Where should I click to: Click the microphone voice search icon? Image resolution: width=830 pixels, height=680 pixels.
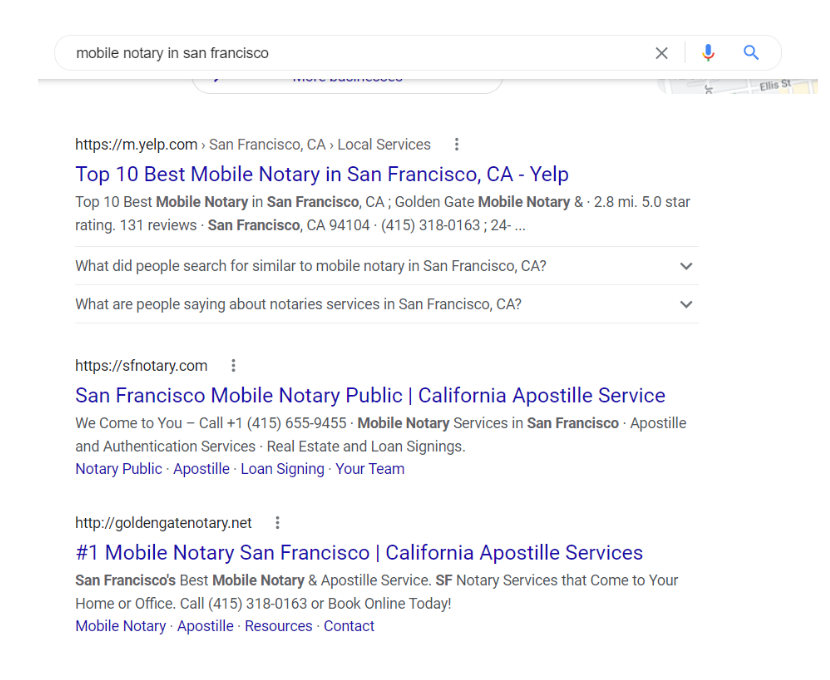pos(709,53)
